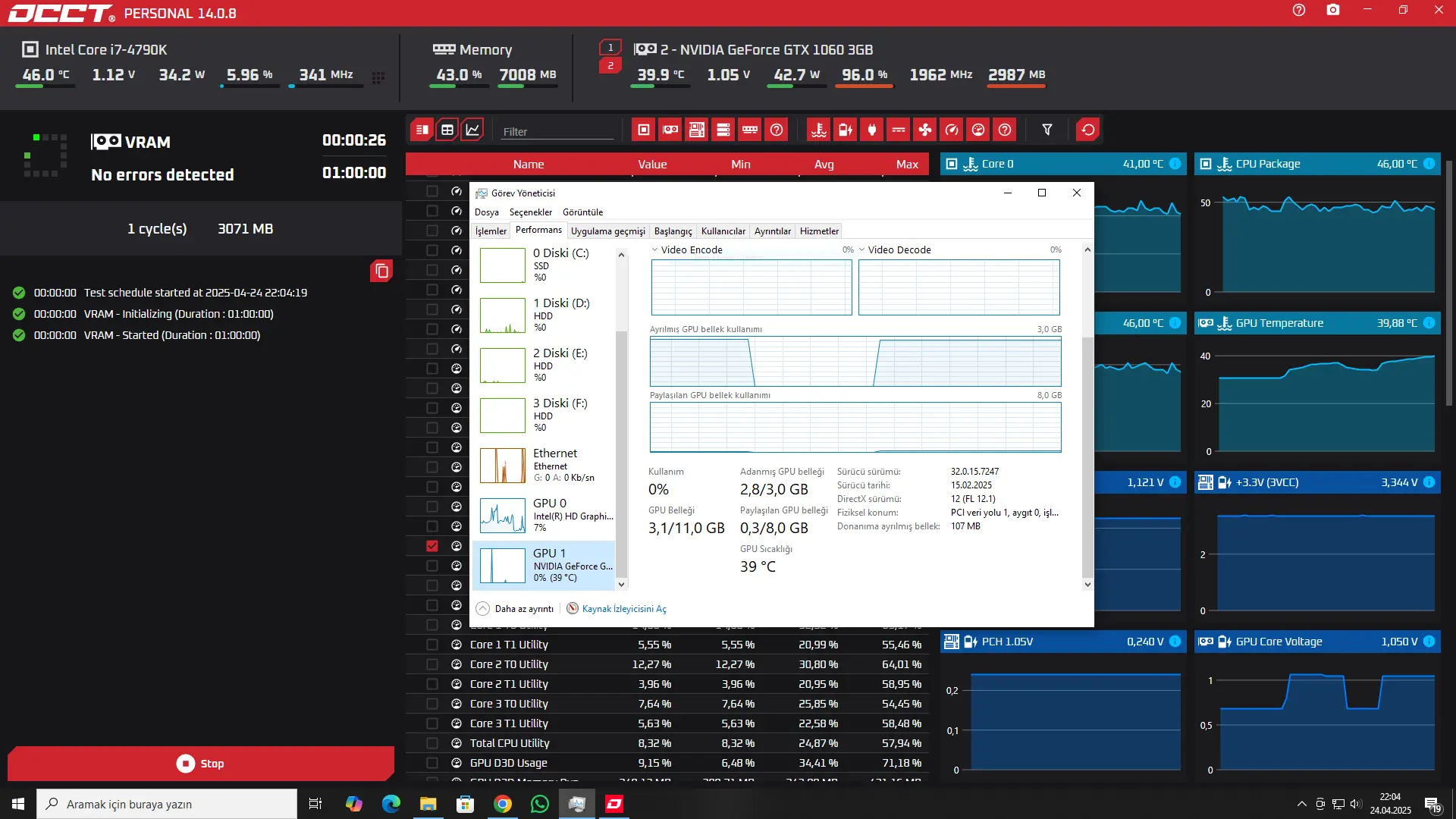This screenshot has width=1456, height=819.
Task: Sort sensor table by Max column
Action: point(907,165)
